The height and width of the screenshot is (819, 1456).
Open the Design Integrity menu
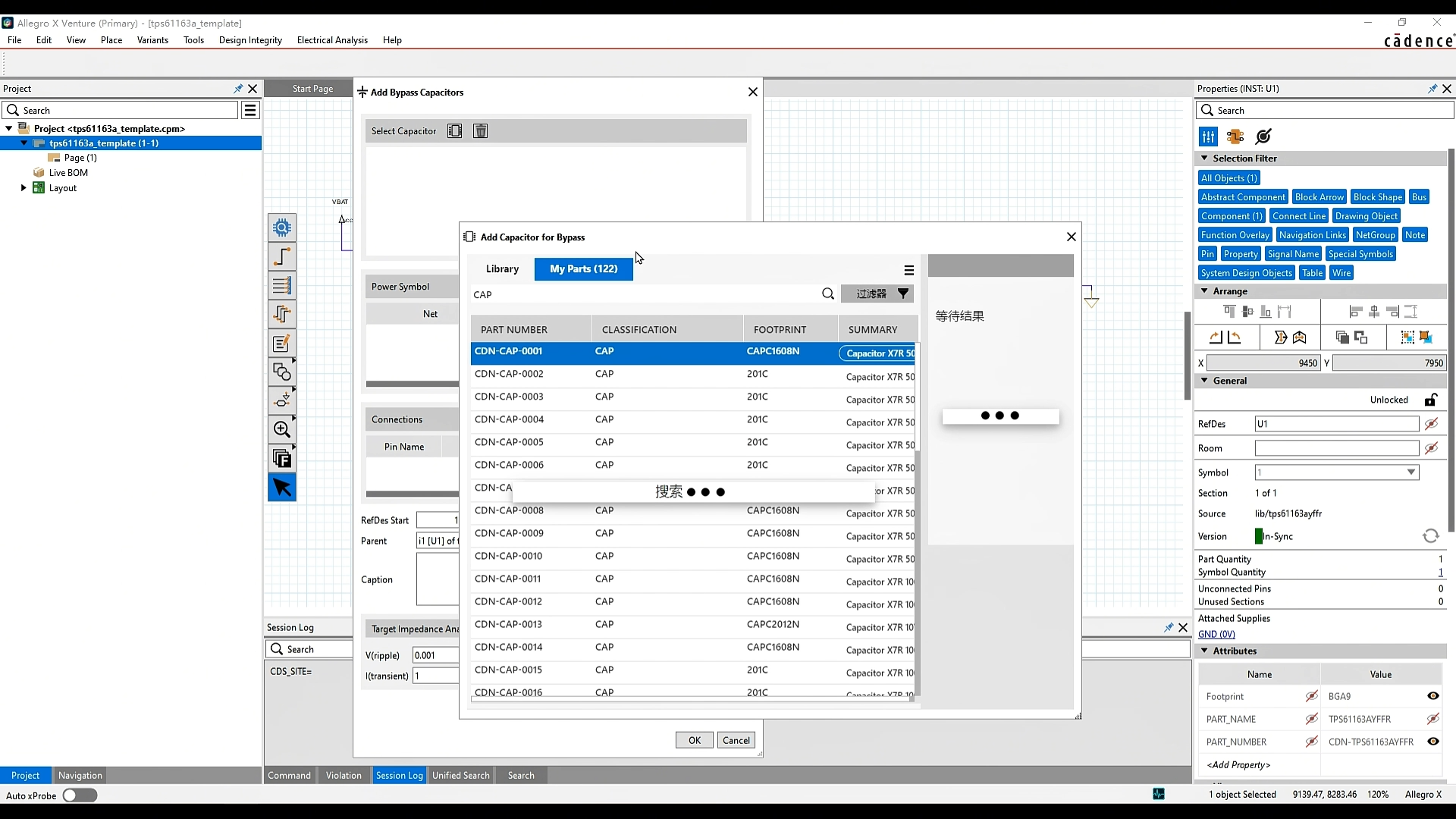click(250, 40)
